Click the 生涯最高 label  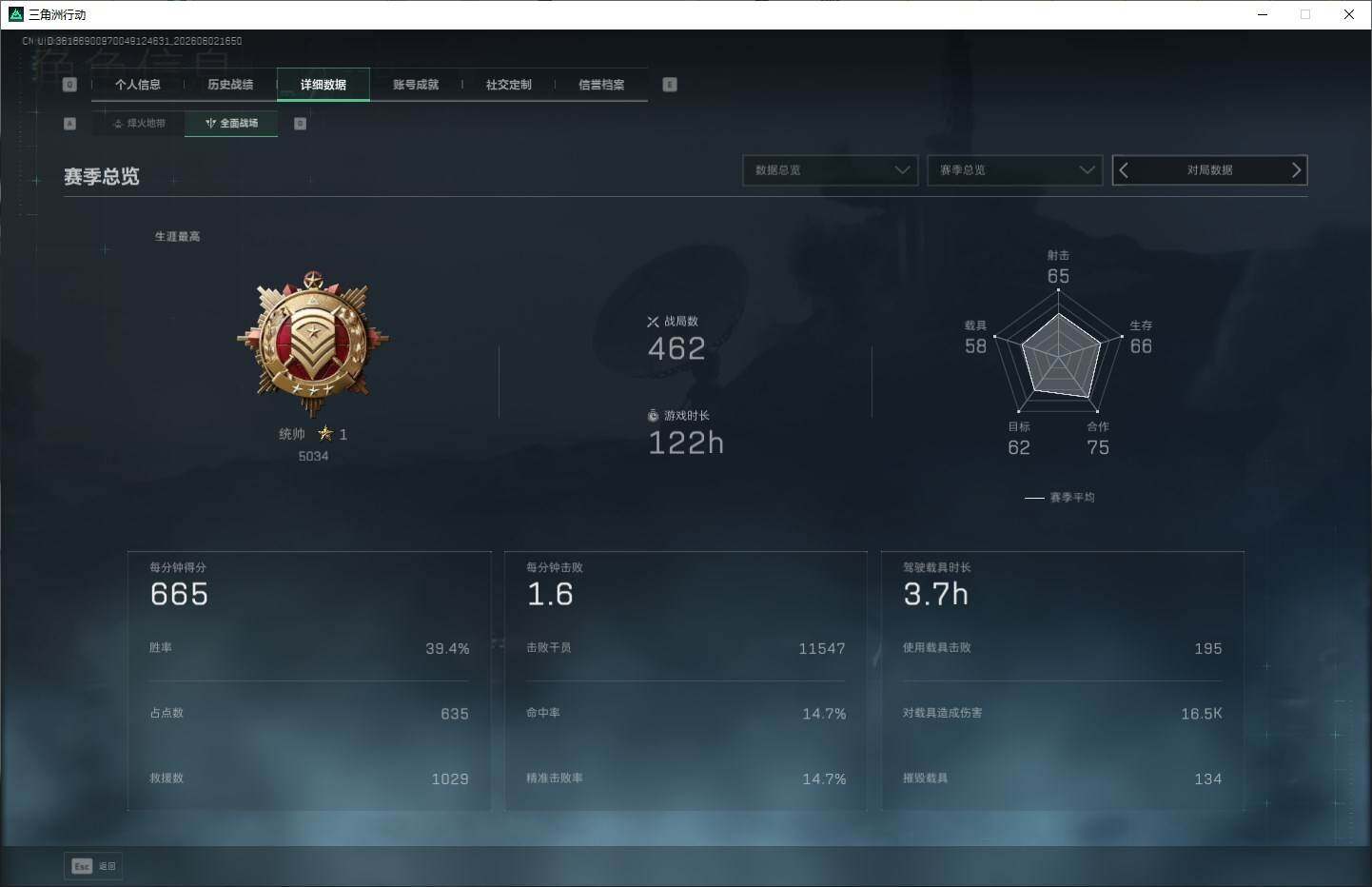[x=178, y=237]
